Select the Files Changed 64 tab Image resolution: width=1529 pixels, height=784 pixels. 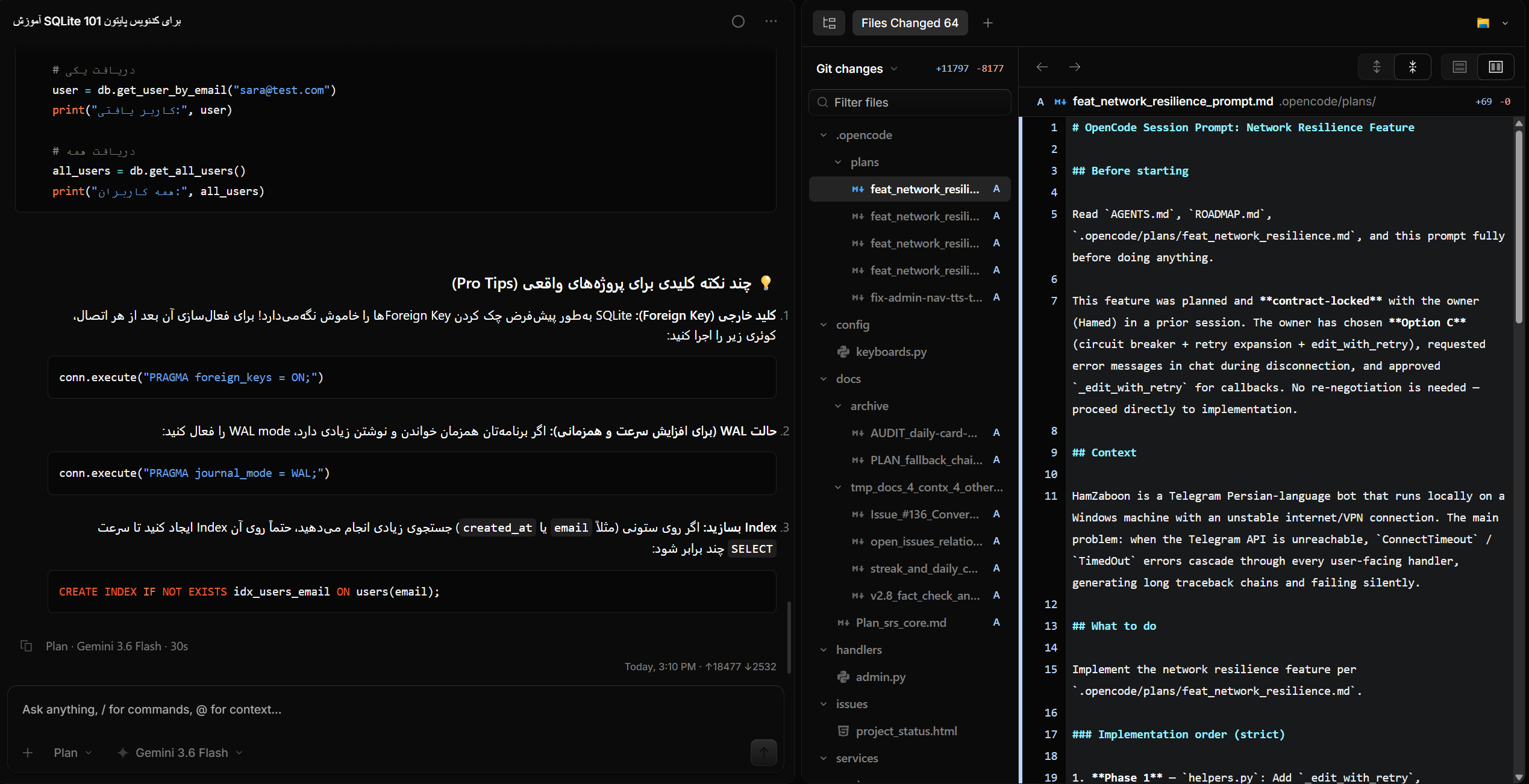point(910,23)
